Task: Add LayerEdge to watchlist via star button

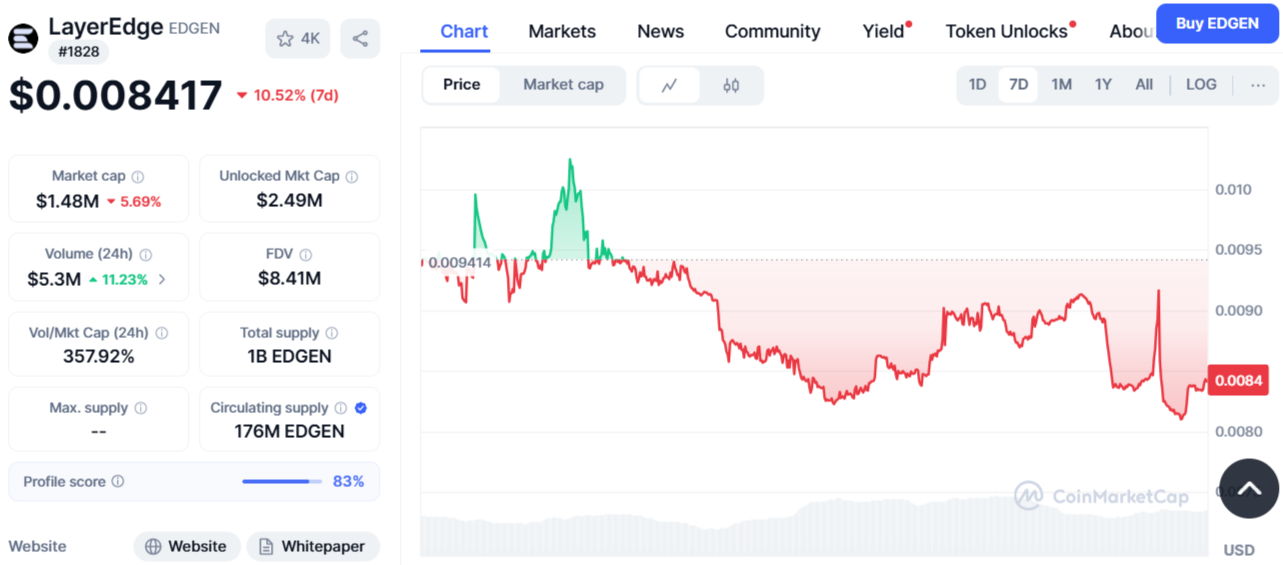Action: [297, 39]
